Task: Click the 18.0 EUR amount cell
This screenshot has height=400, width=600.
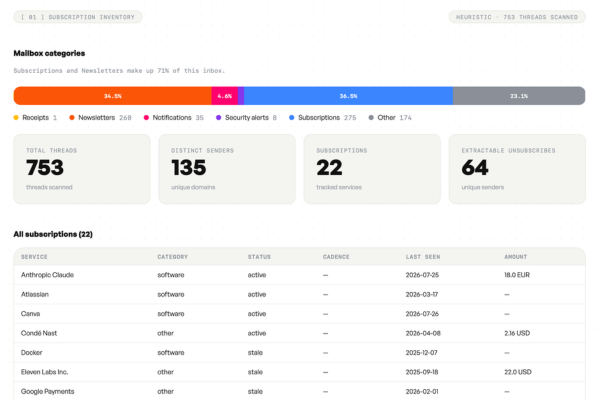Action: coord(517,275)
